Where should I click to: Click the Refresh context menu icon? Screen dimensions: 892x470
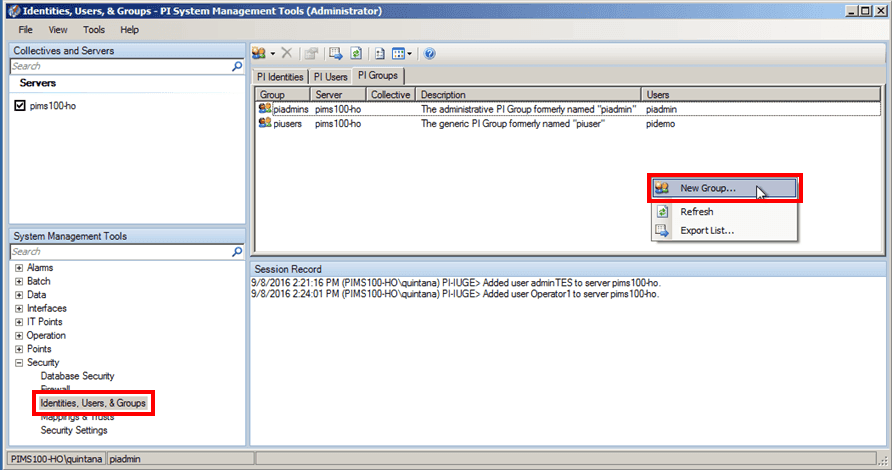click(x=662, y=212)
